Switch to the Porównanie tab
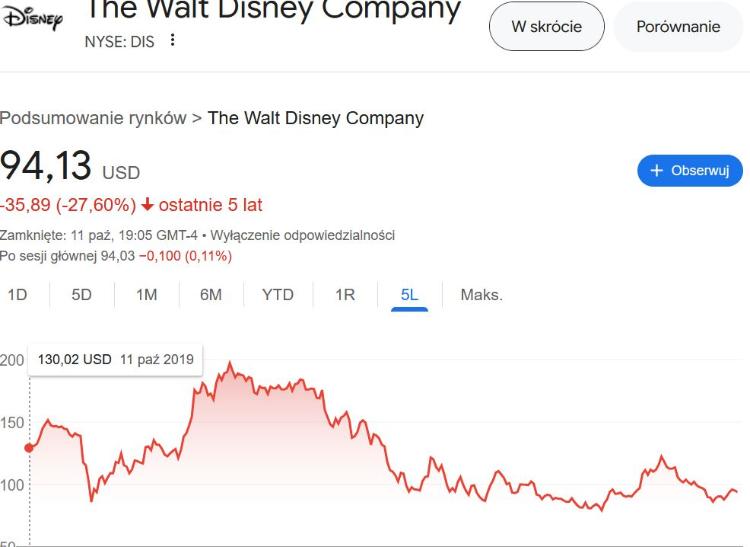The image size is (750, 547). tap(678, 27)
